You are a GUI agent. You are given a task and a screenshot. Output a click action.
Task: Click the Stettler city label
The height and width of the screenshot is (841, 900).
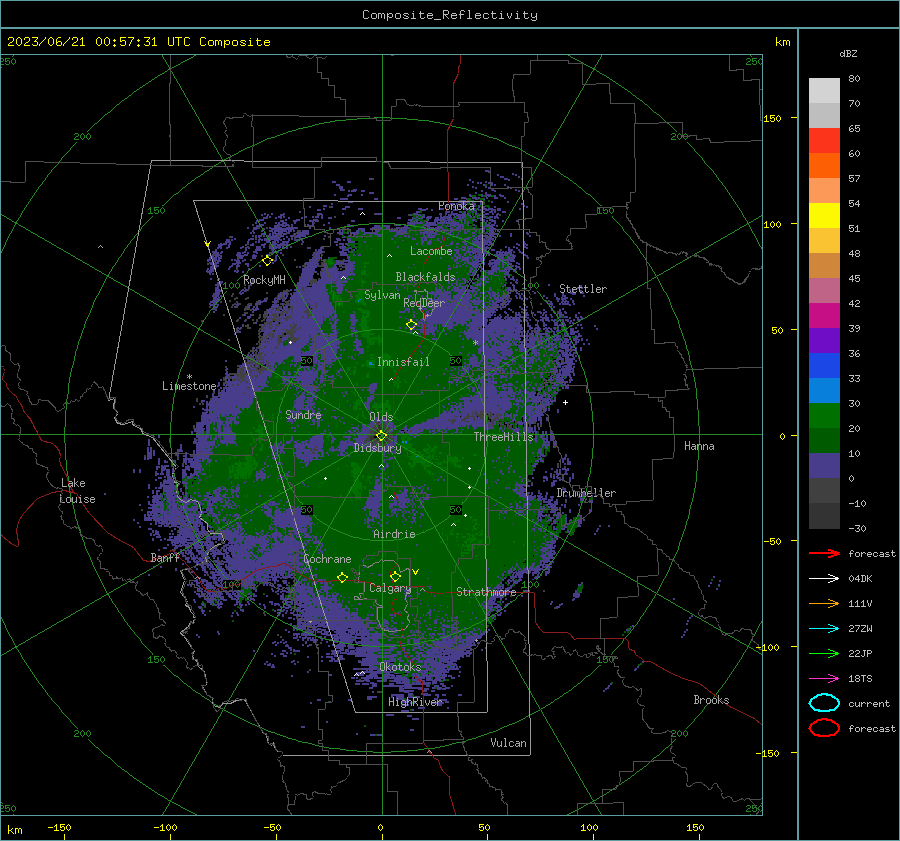[583, 289]
